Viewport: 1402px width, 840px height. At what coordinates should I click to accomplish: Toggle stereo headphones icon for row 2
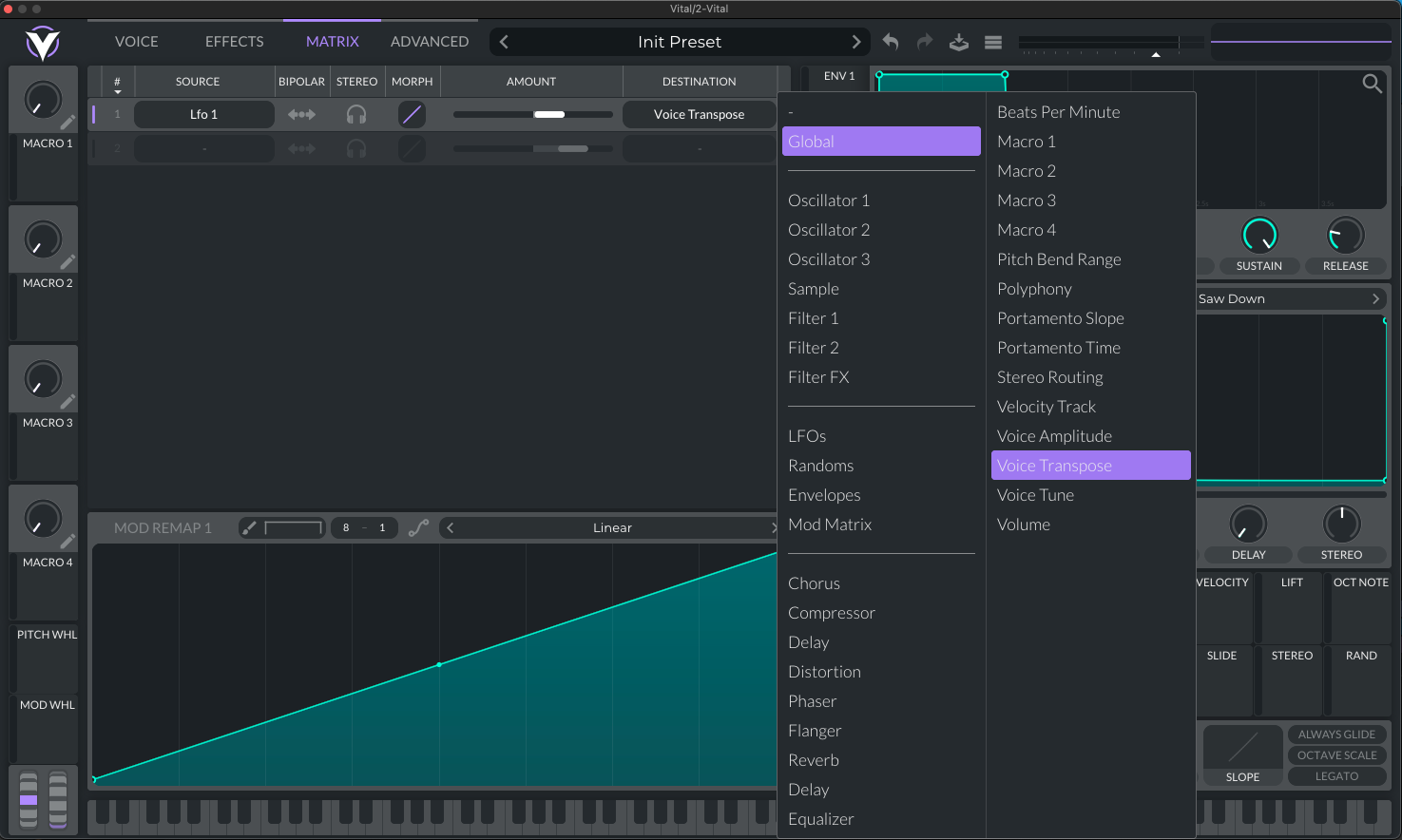(x=356, y=149)
